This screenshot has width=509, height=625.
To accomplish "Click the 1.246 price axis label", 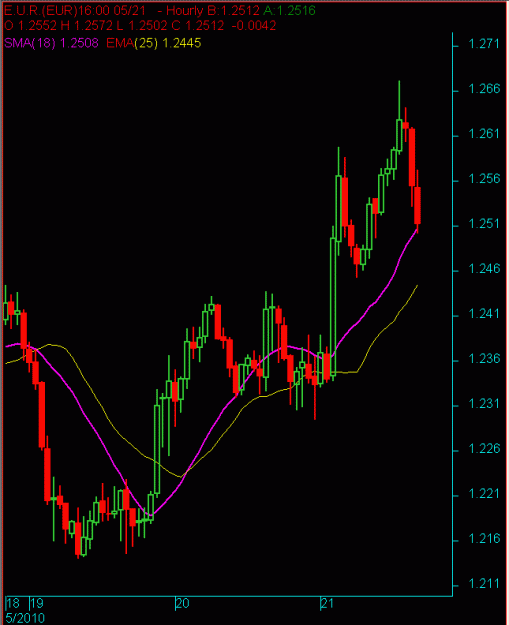I will pyautogui.click(x=484, y=269).
